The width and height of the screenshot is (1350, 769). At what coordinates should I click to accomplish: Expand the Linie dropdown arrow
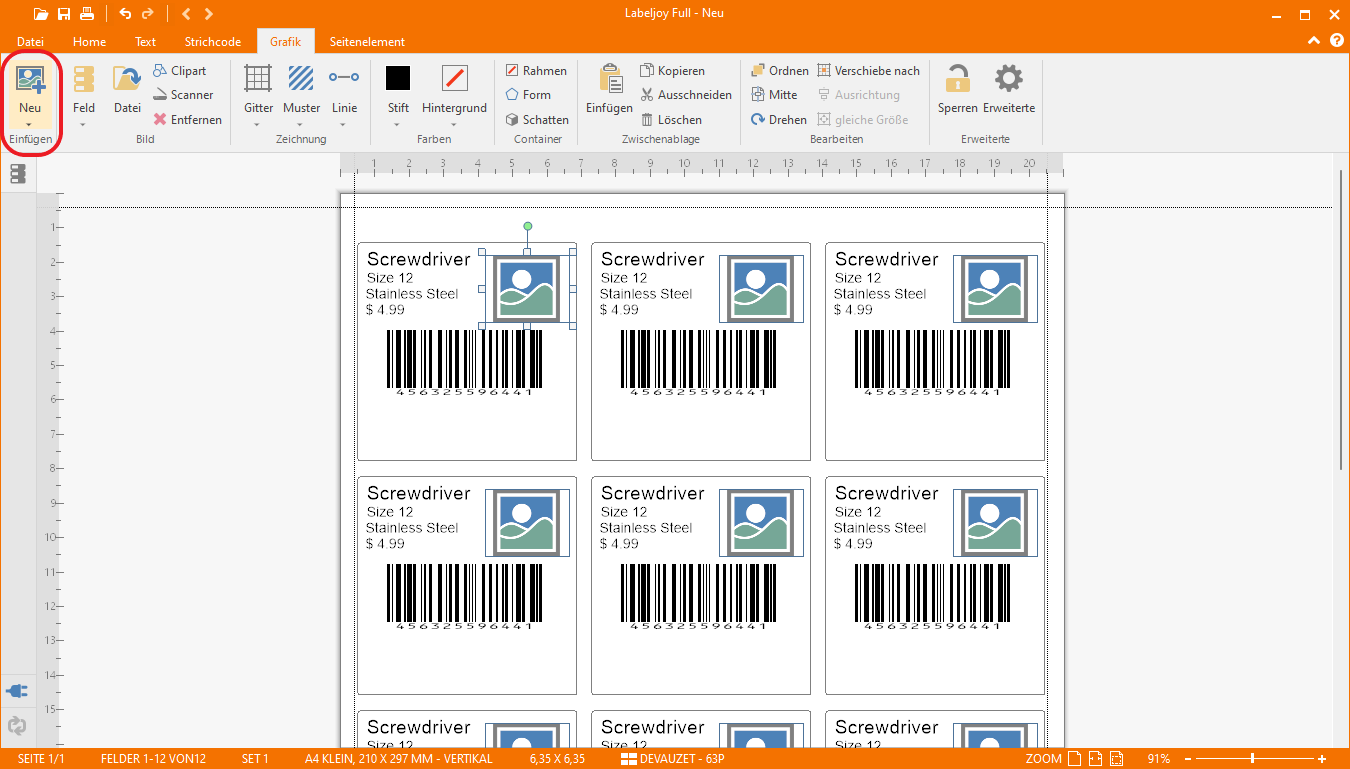click(344, 125)
